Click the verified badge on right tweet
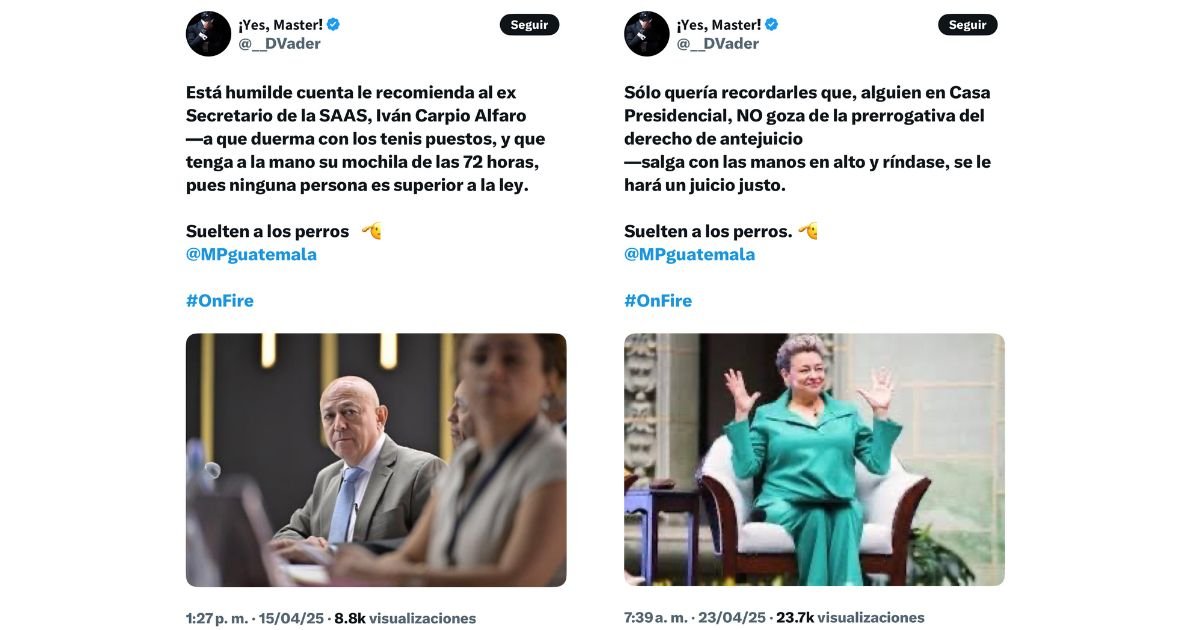Viewport: 1200px width, 630px height. click(772, 25)
